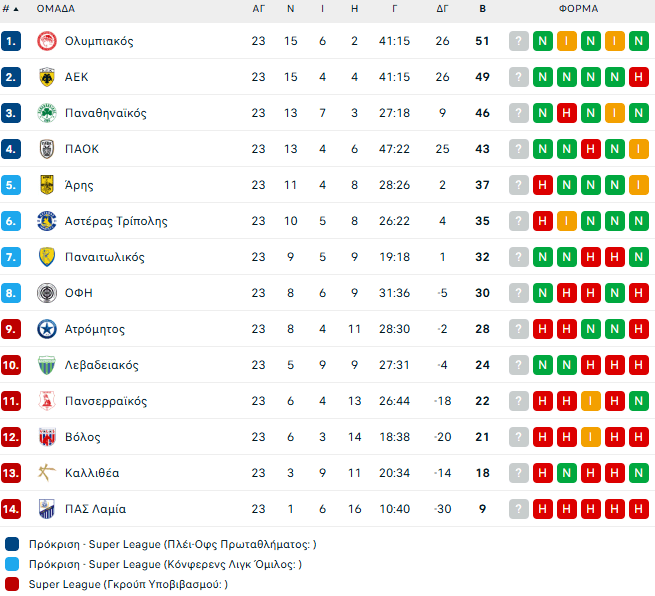Screen dimensions: 655x596
Task: Open the Παναιτωλικός team link
Action: [105, 257]
